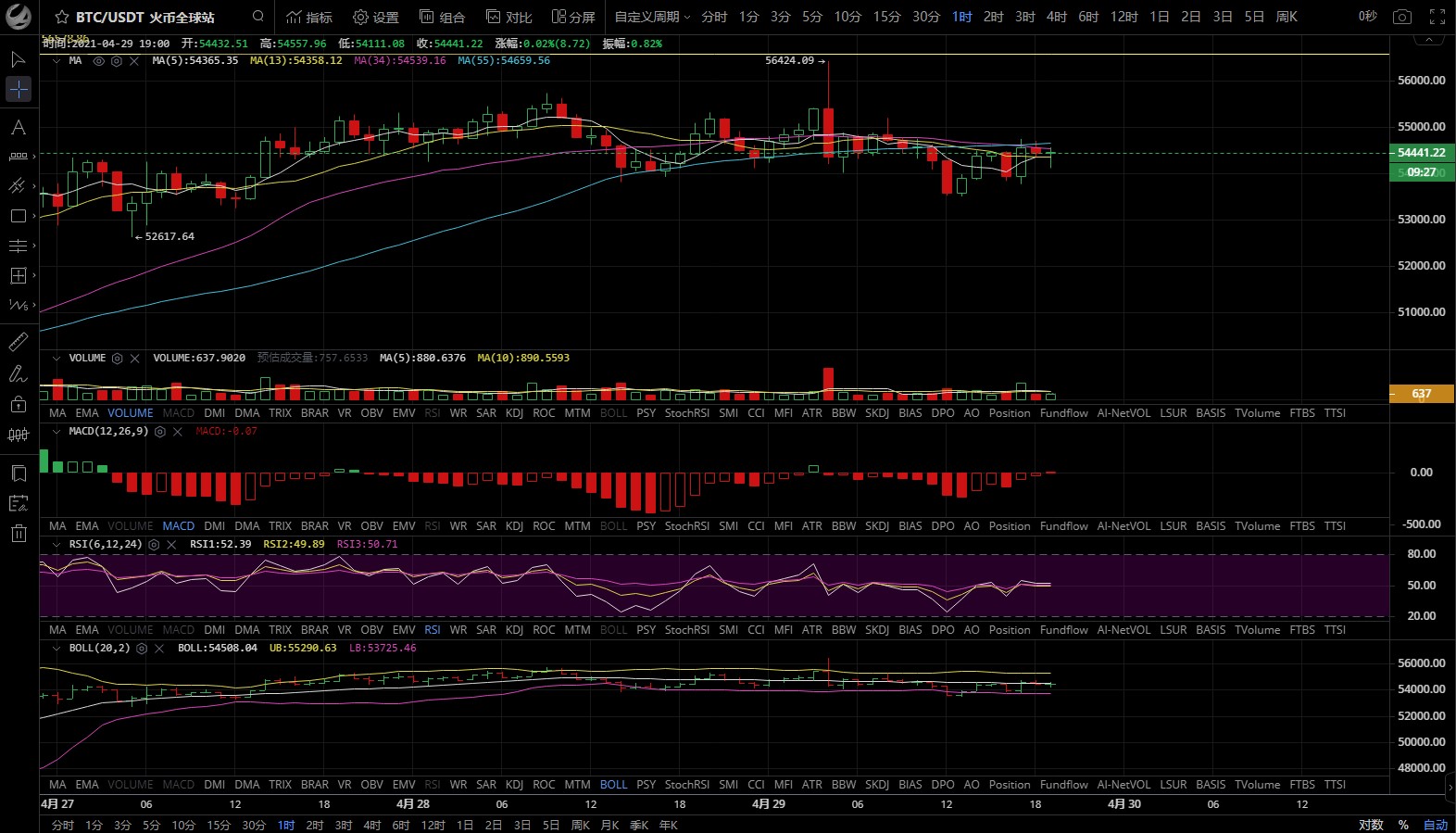Toggle the drawing lock icon

pyautogui.click(x=18, y=404)
